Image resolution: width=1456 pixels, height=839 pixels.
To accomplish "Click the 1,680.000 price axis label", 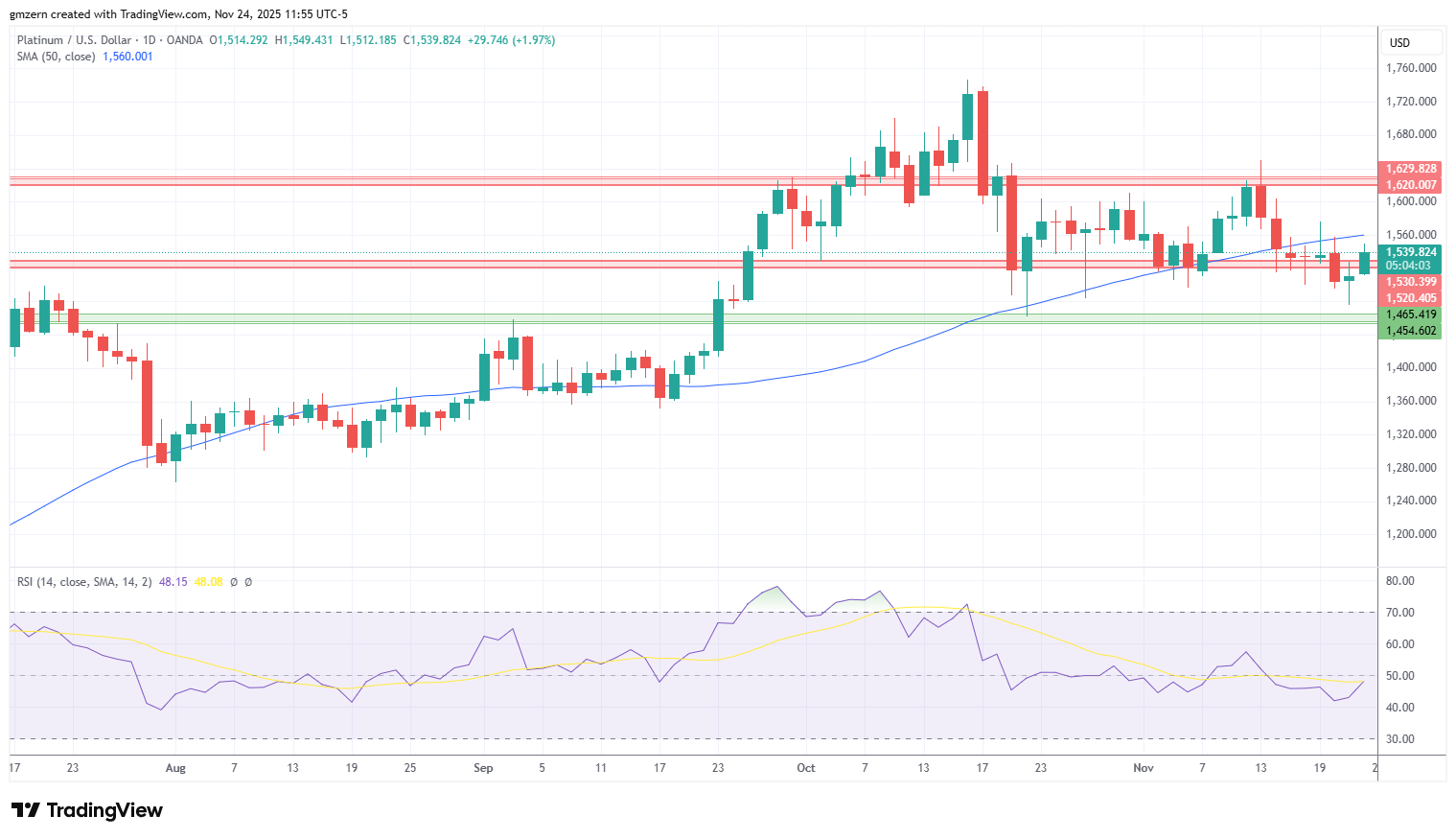I will click(1411, 134).
